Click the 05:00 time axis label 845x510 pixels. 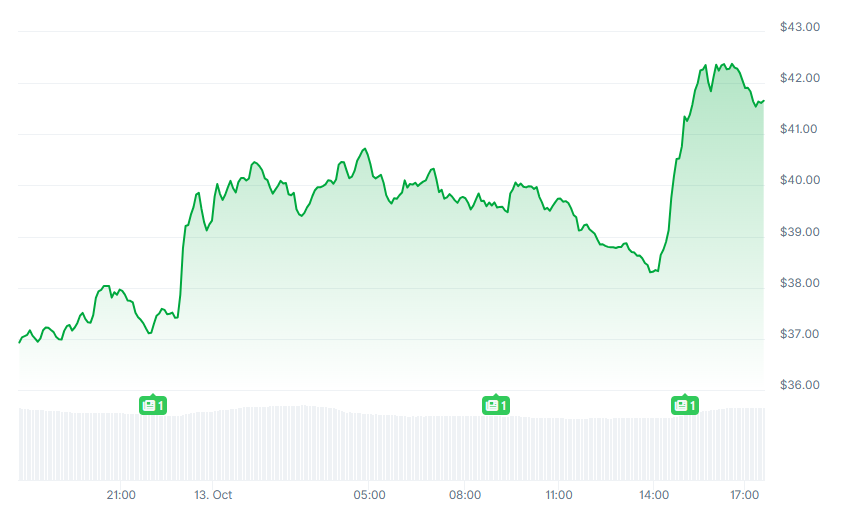coord(370,495)
